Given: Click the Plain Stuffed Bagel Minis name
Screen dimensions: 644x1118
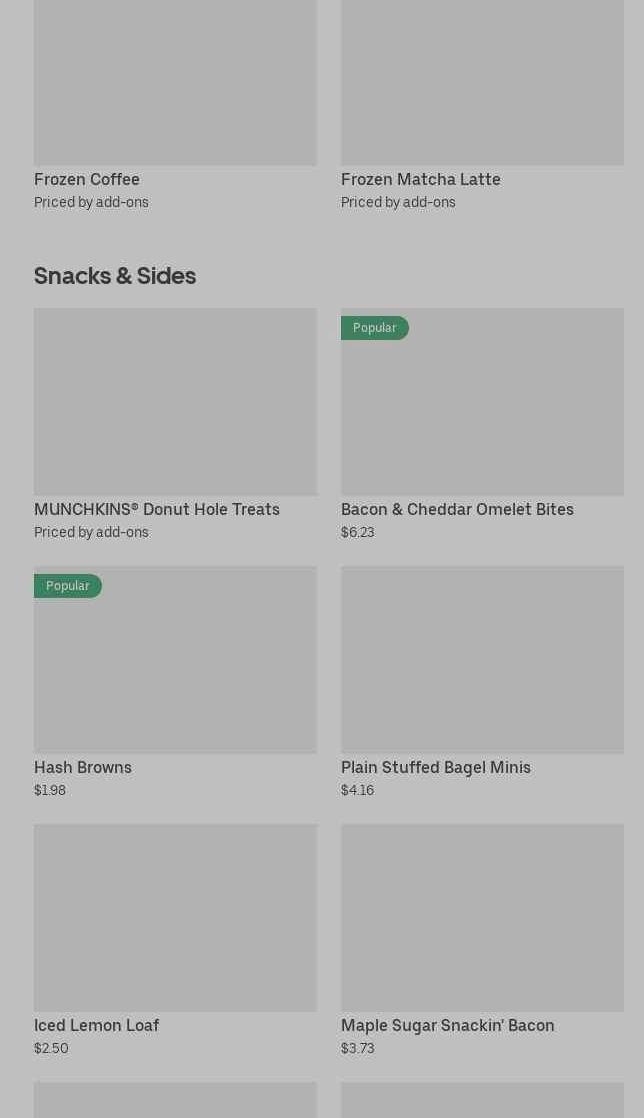Looking at the screenshot, I should pyautogui.click(x=435, y=768).
